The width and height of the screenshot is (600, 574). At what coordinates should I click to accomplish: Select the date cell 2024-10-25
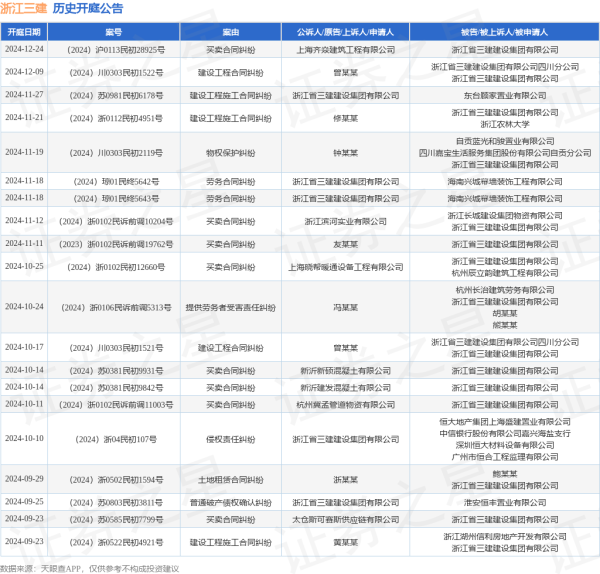24,266
